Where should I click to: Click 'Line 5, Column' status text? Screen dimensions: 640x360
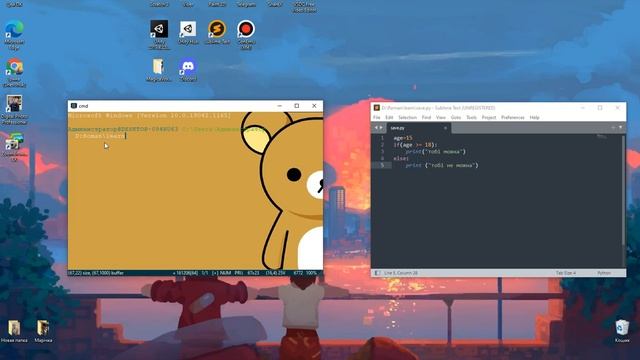(x=401, y=273)
